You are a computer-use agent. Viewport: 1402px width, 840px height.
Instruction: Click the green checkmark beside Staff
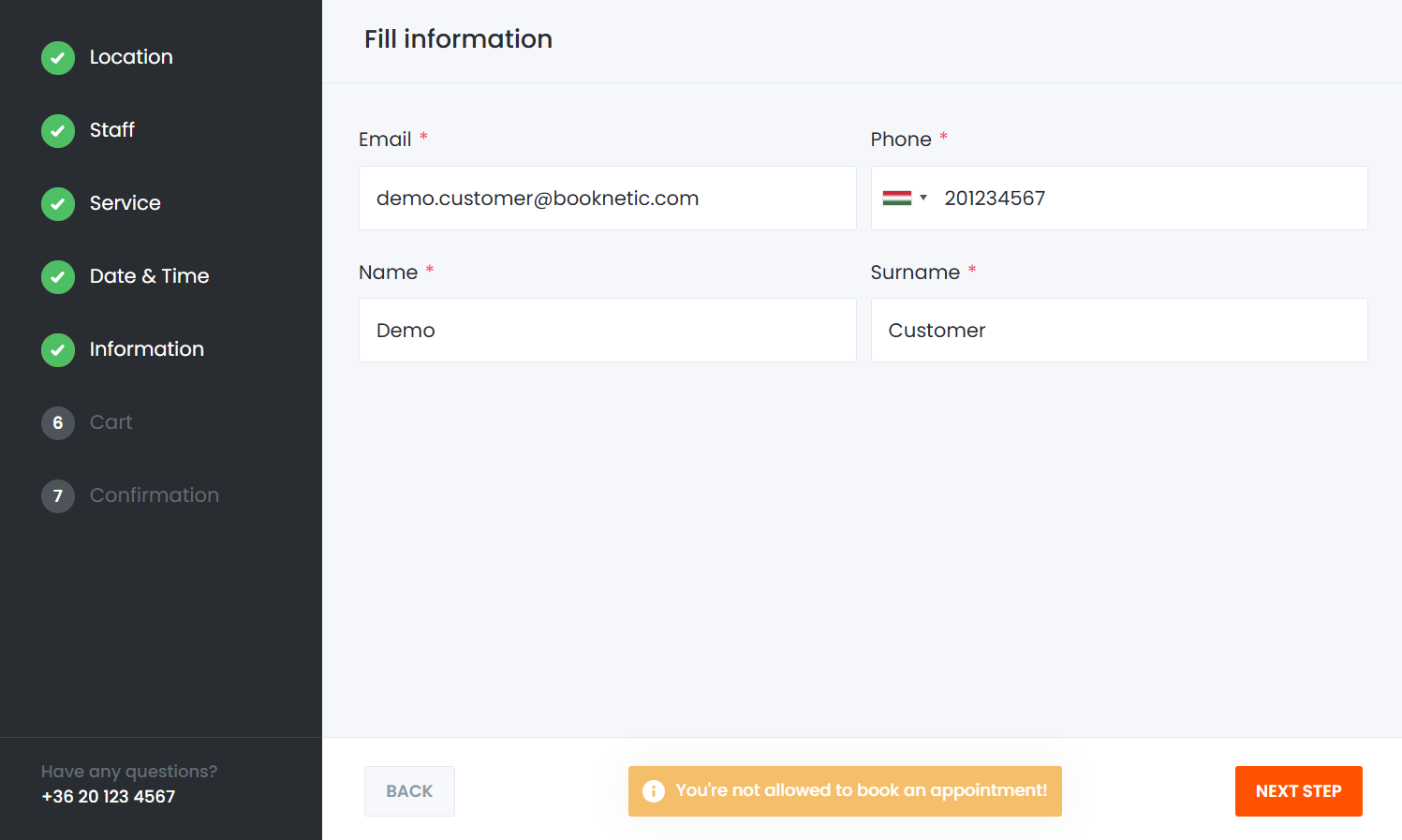(x=58, y=131)
